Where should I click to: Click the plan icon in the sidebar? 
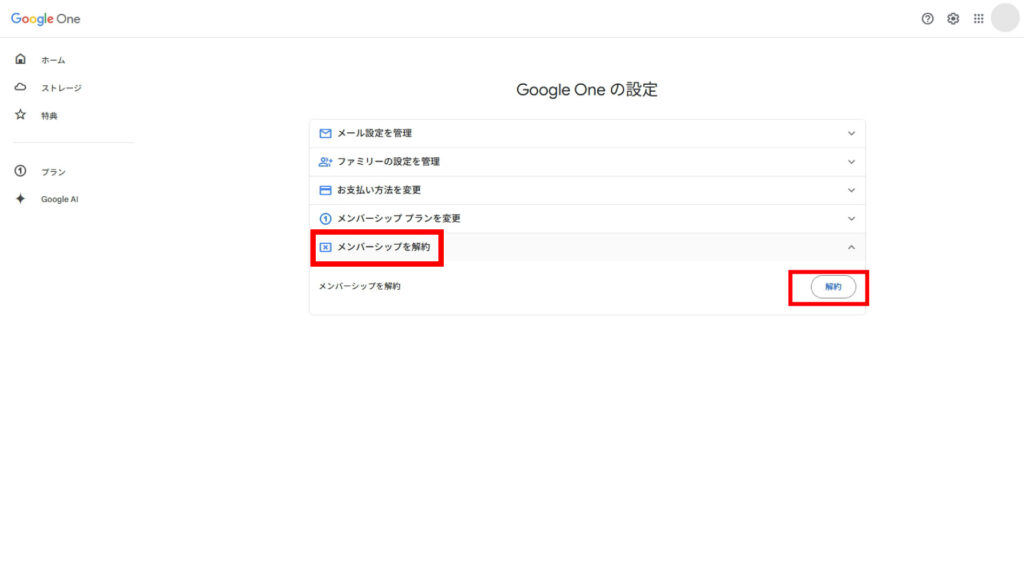[20, 171]
